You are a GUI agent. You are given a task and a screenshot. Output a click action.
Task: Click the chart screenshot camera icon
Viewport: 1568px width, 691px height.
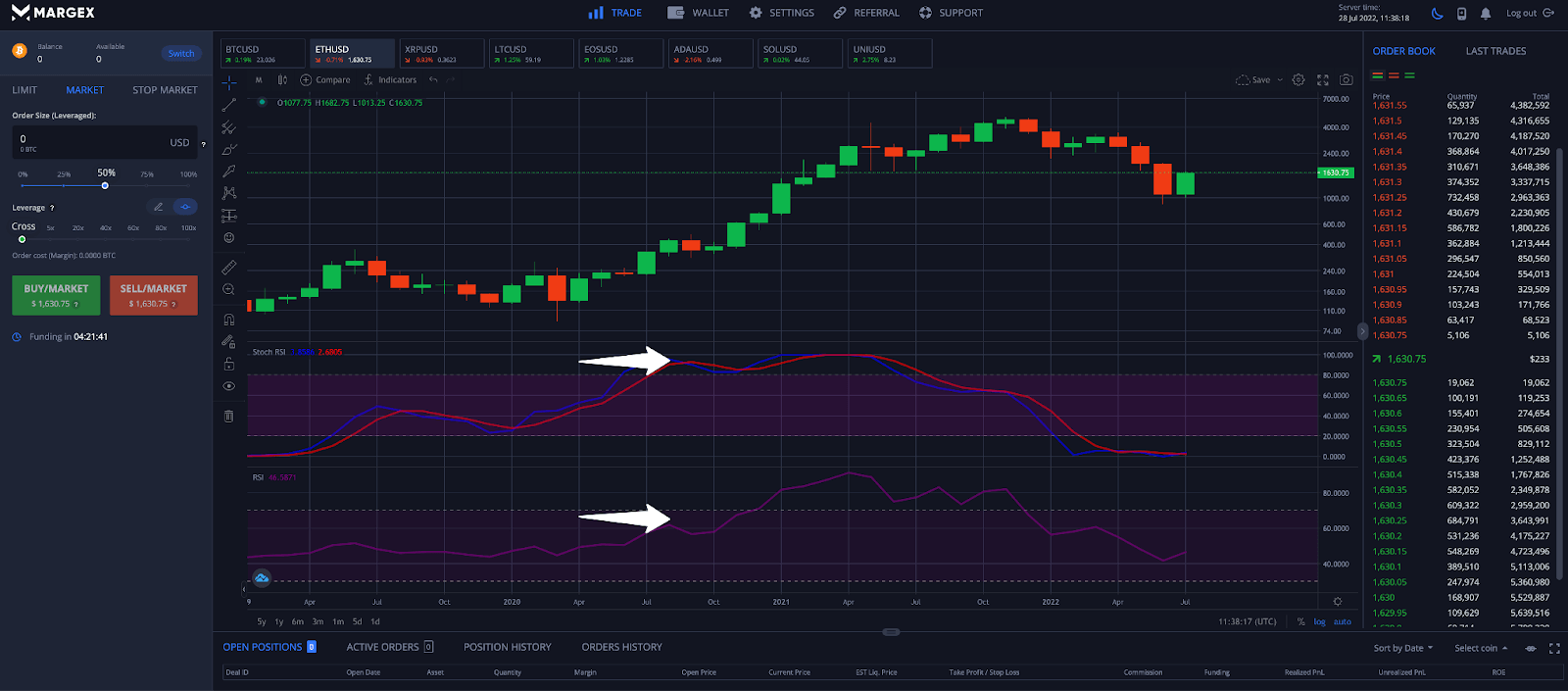tap(1347, 80)
